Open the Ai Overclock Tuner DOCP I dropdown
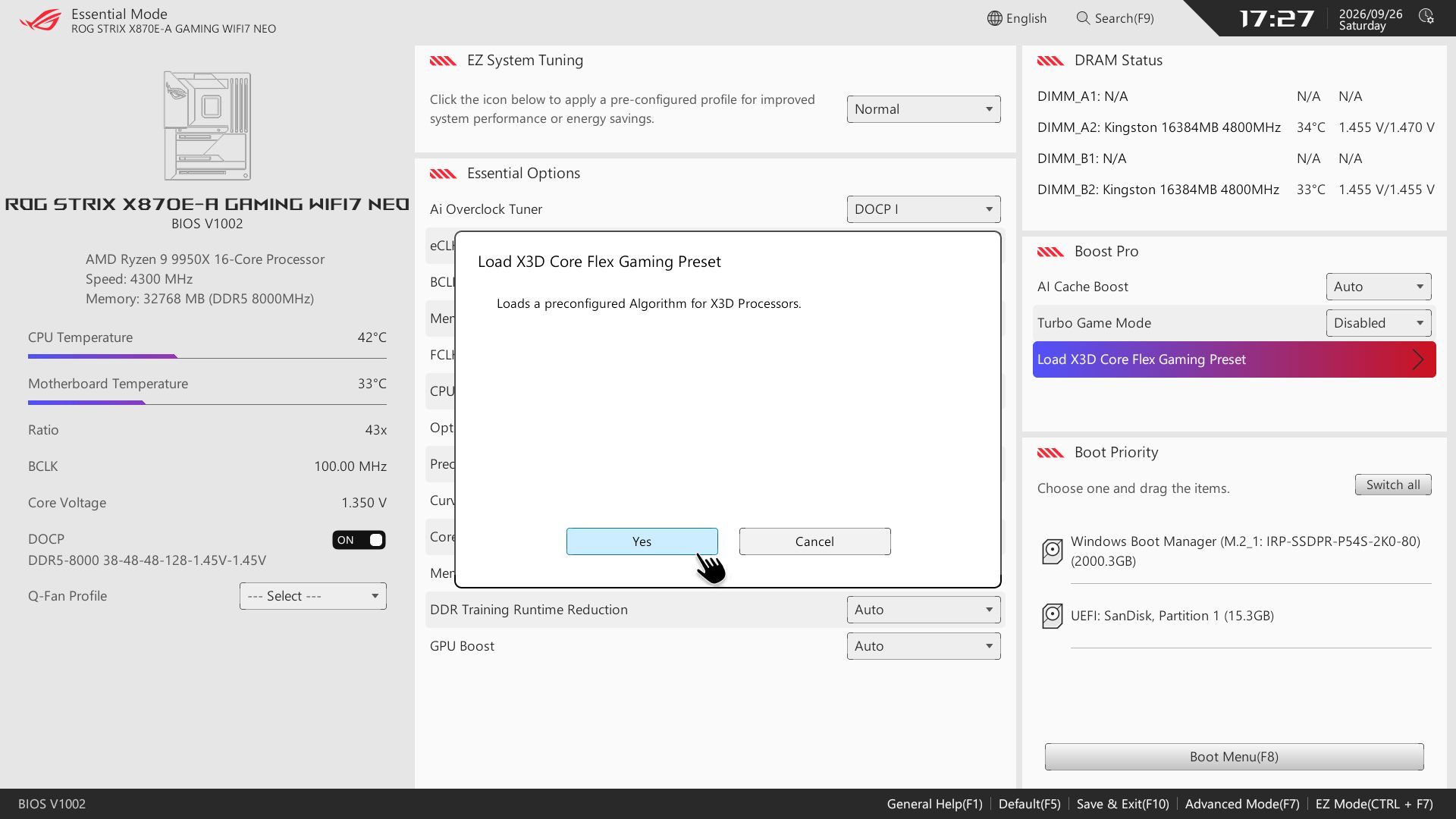 [924, 209]
